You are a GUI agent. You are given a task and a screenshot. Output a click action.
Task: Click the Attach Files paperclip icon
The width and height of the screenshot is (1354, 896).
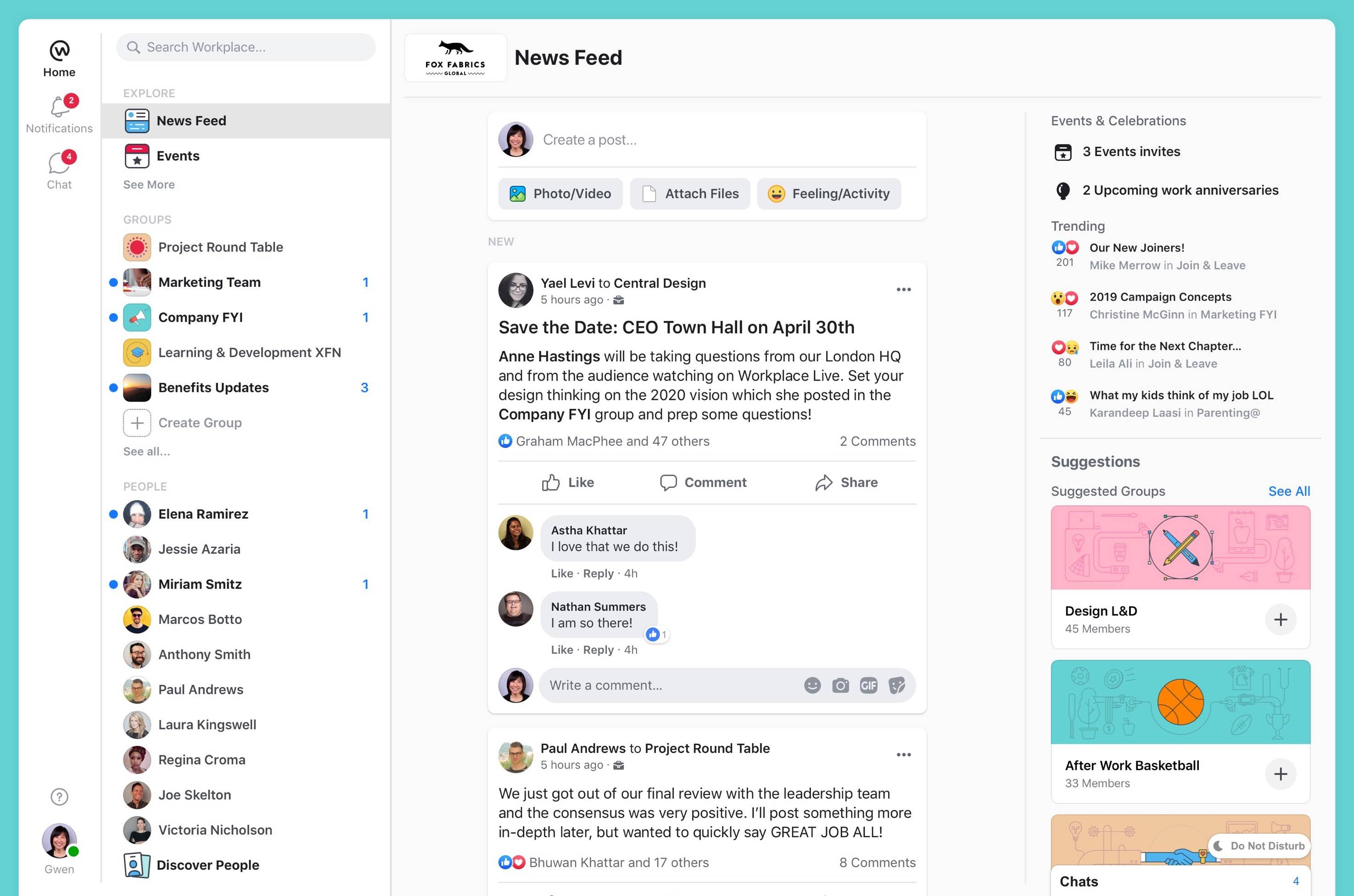(x=649, y=194)
